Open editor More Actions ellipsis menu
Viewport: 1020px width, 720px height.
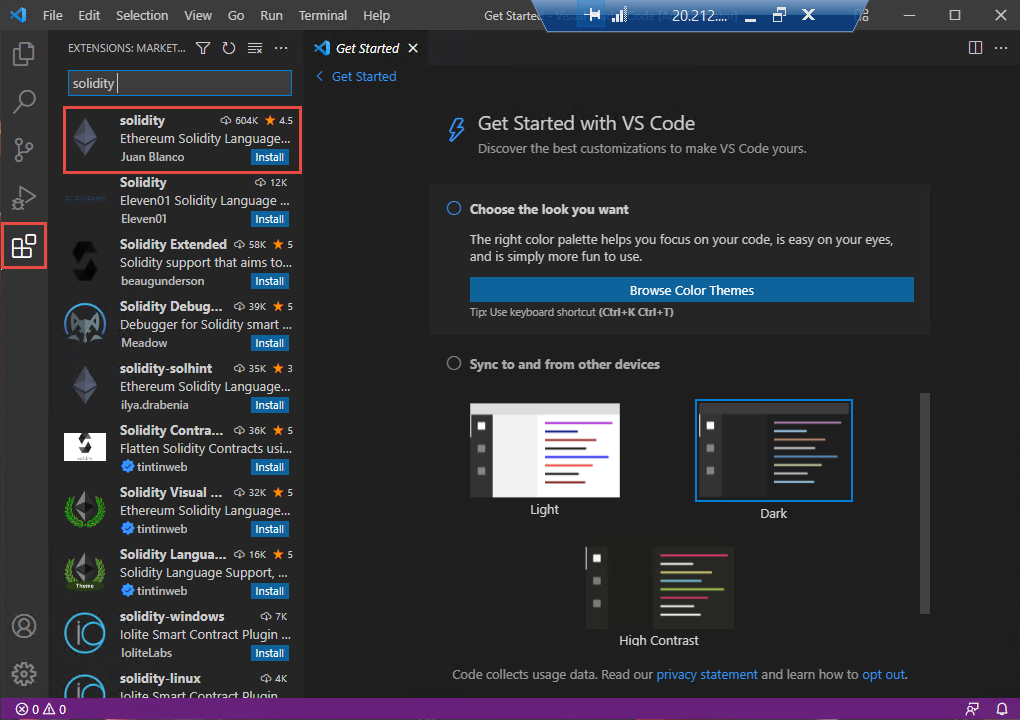(1000, 48)
